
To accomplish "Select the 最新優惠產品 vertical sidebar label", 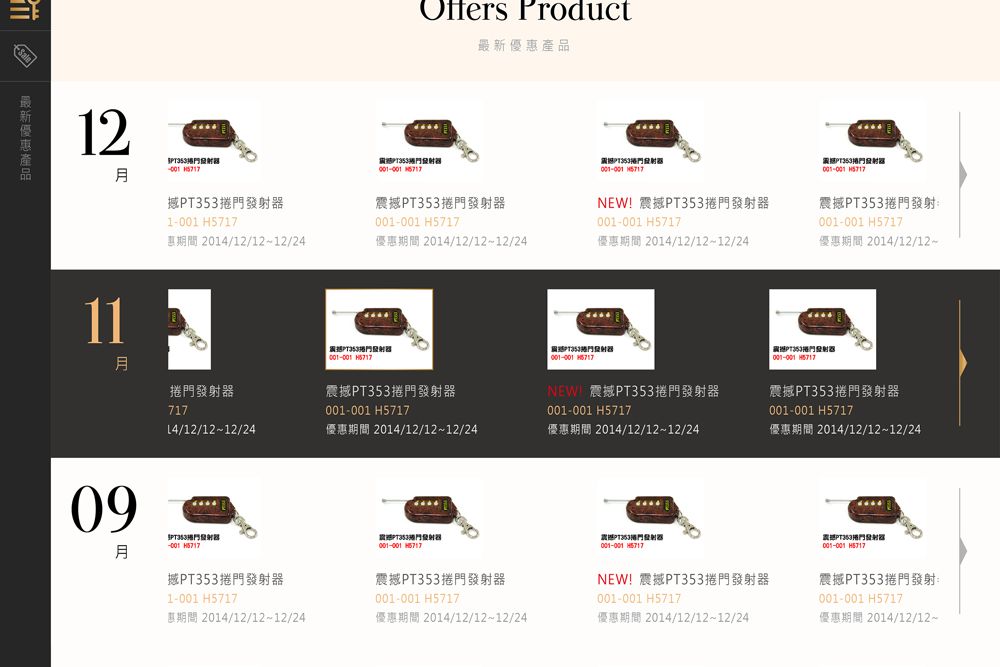I will tap(26, 138).
